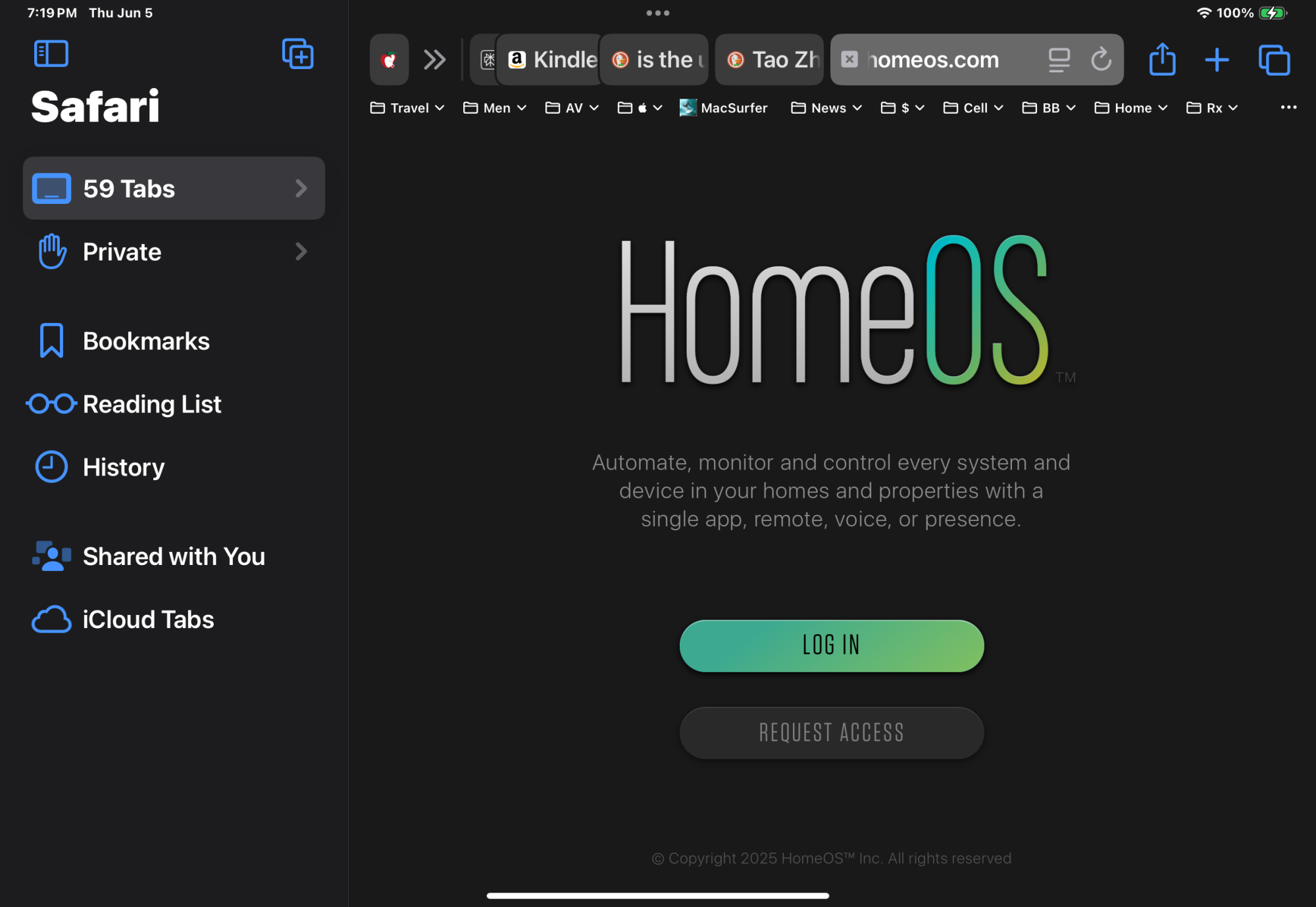1316x907 pixels.
Task: Open the Reader view icon in address bar
Action: pyautogui.click(x=1059, y=60)
